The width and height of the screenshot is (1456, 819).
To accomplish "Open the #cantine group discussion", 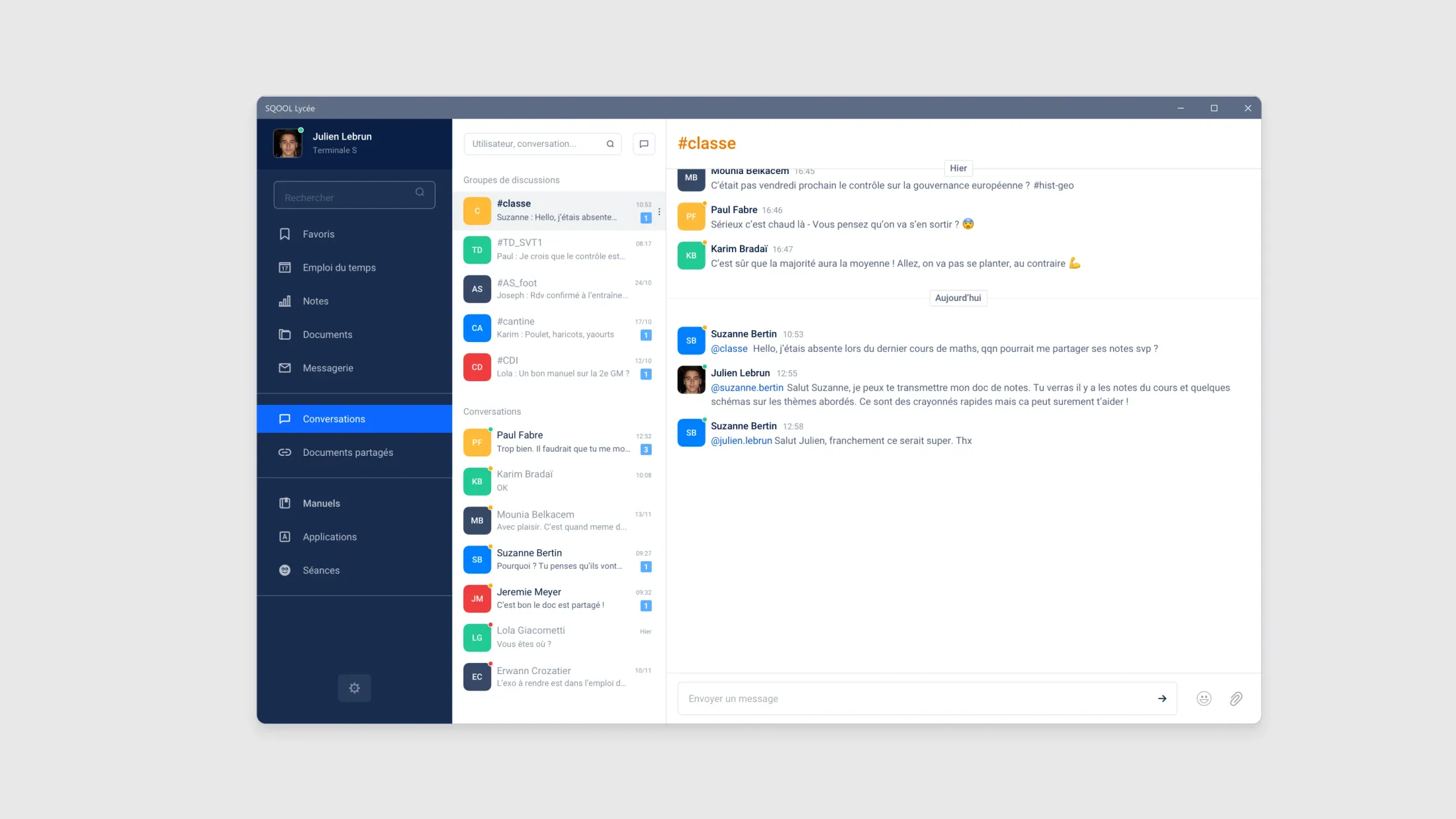I will [559, 328].
